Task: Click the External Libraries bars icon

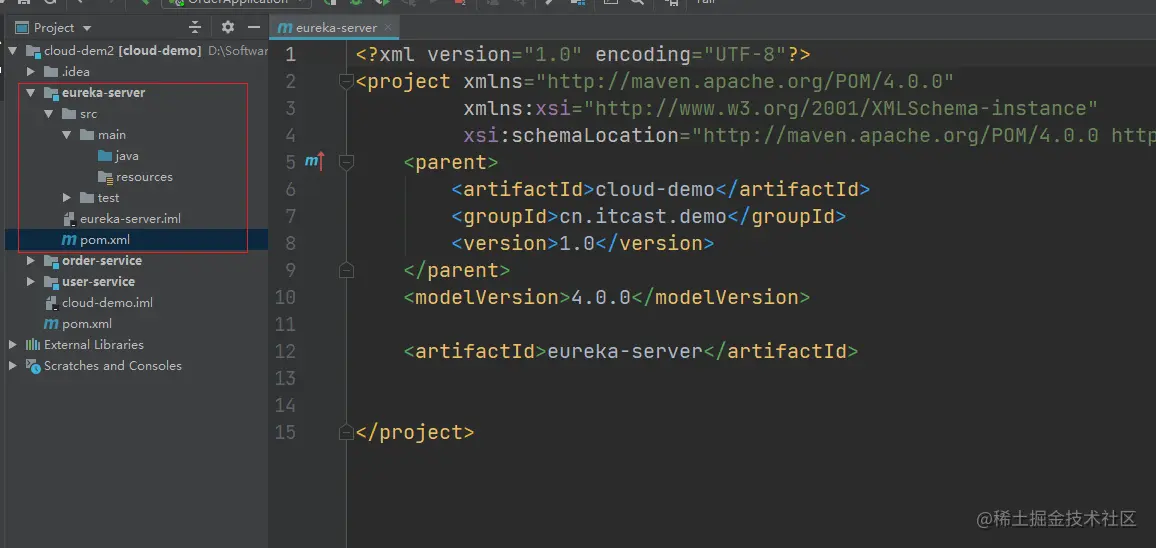Action: tap(33, 344)
